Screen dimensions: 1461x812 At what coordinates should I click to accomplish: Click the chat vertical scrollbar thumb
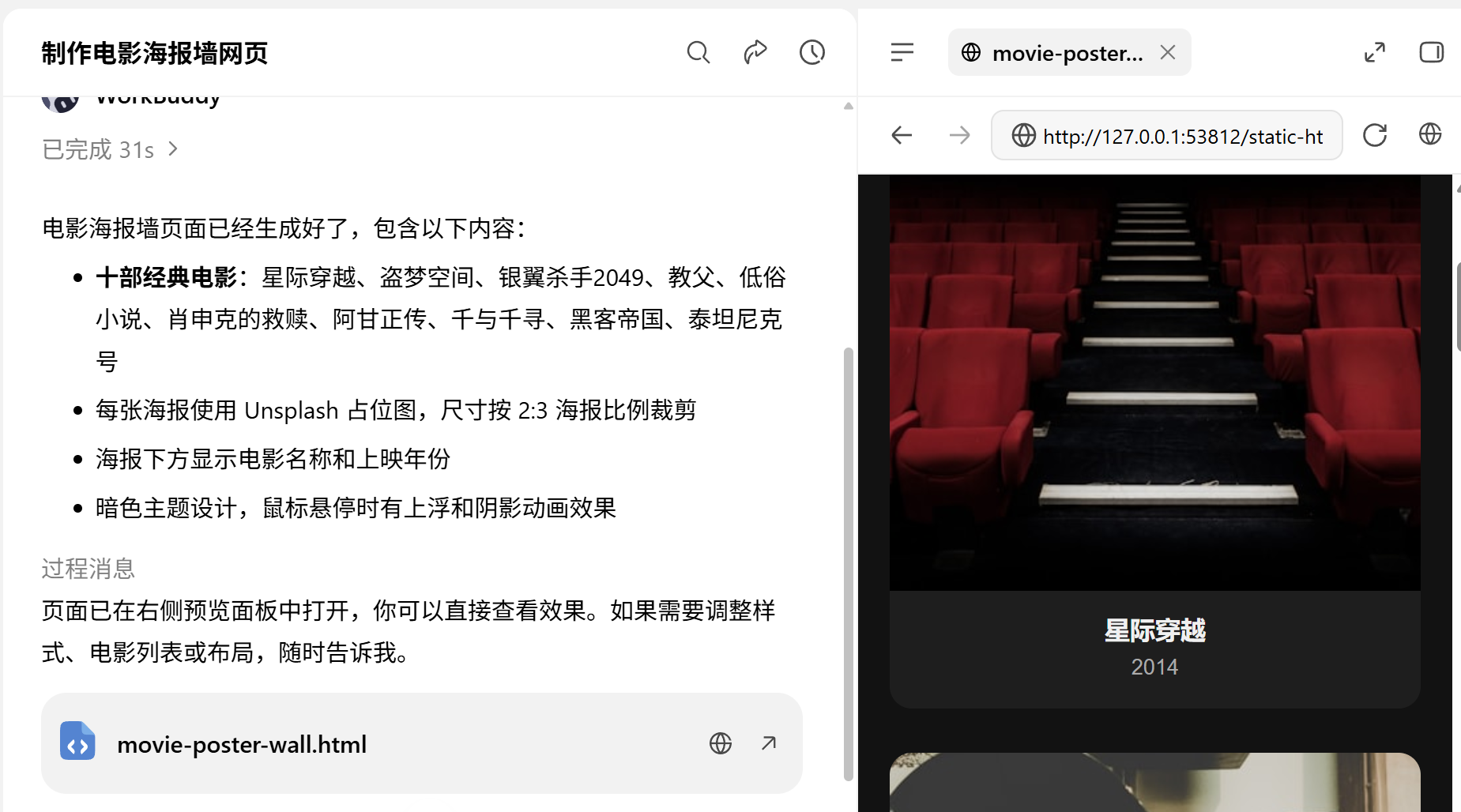pos(849,564)
